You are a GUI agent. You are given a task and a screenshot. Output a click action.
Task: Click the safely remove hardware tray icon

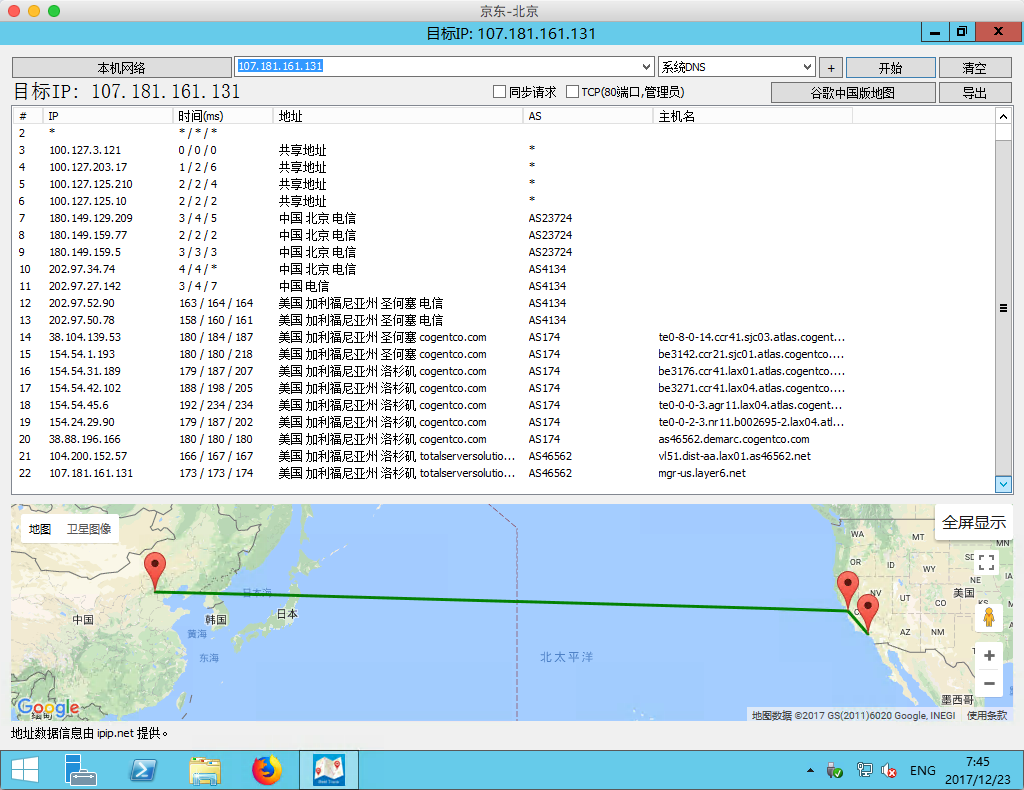(x=834, y=771)
